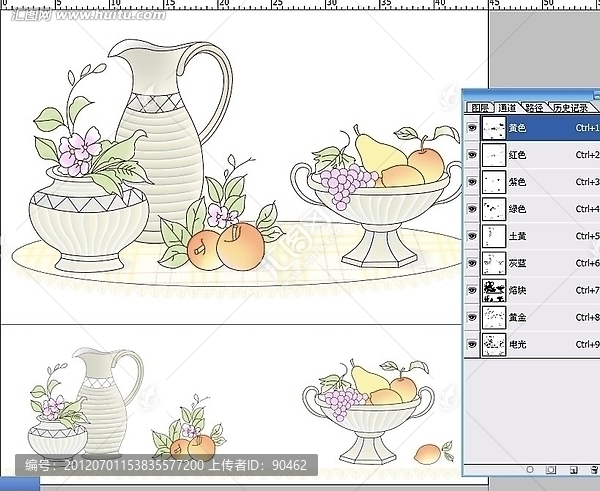Select the channel named 红色

tap(517, 155)
